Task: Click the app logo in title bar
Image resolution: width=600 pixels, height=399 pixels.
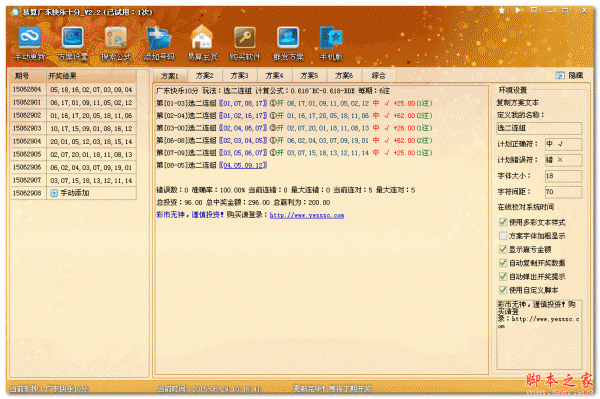Action: pos(15,12)
